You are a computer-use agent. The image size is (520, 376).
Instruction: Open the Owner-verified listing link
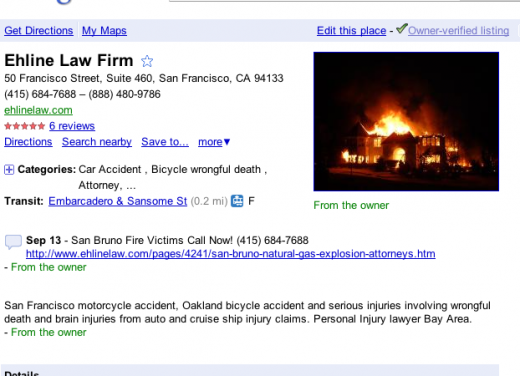[458, 31]
